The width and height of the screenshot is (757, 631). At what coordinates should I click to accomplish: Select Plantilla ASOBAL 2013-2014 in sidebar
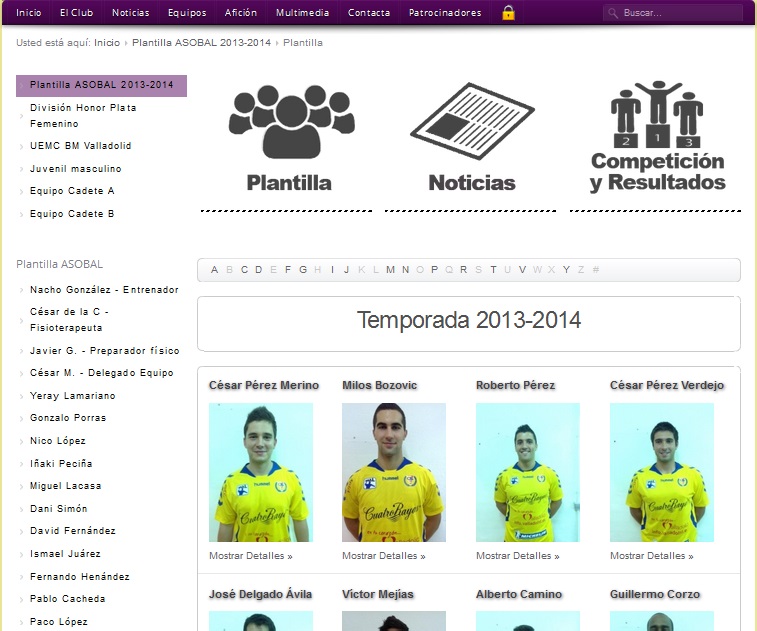coord(101,85)
